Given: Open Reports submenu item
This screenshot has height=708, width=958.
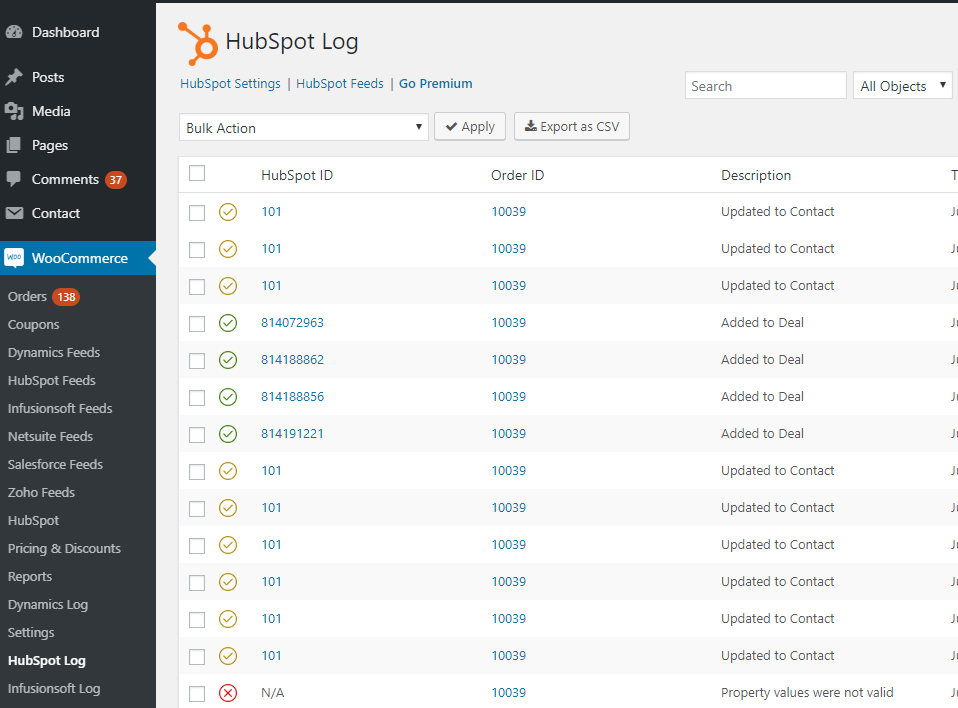Looking at the screenshot, I should [x=30, y=577].
